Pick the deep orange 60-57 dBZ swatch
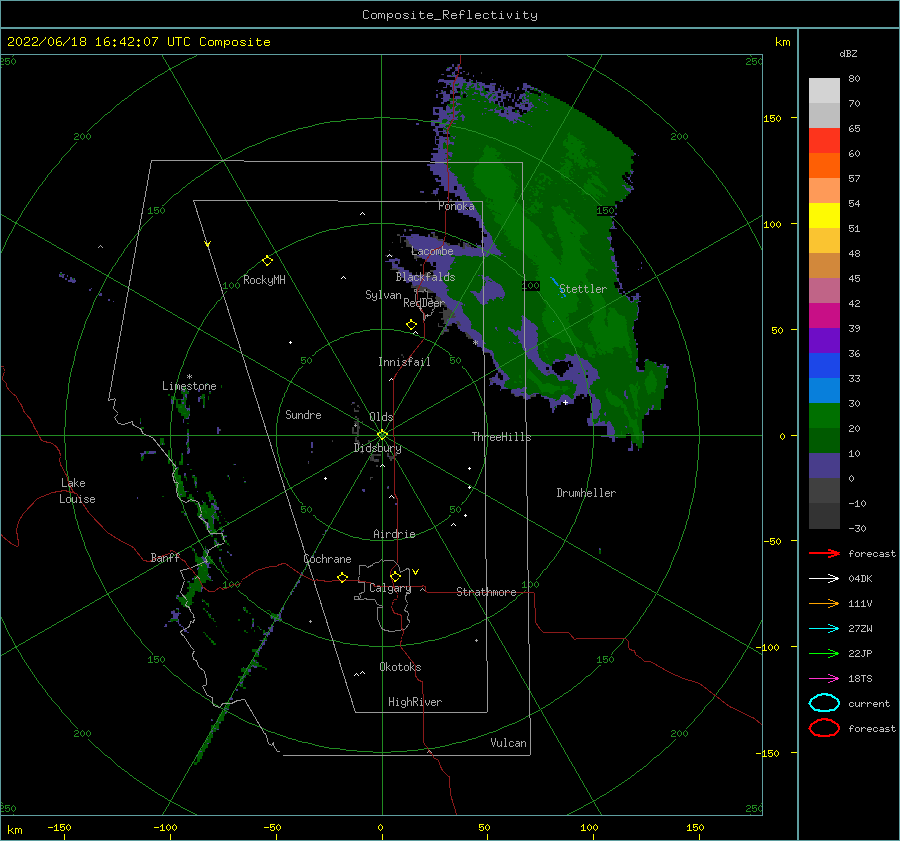 click(824, 166)
